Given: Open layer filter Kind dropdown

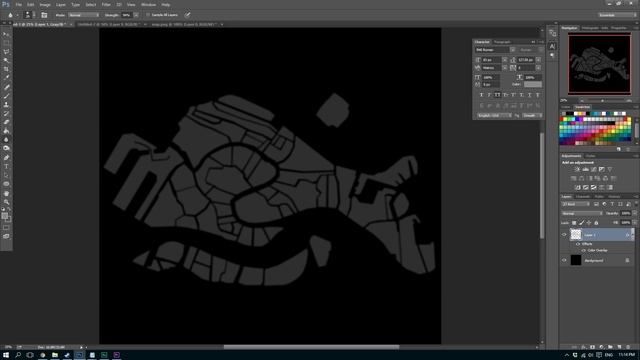Looking at the screenshot, I should [x=576, y=204].
